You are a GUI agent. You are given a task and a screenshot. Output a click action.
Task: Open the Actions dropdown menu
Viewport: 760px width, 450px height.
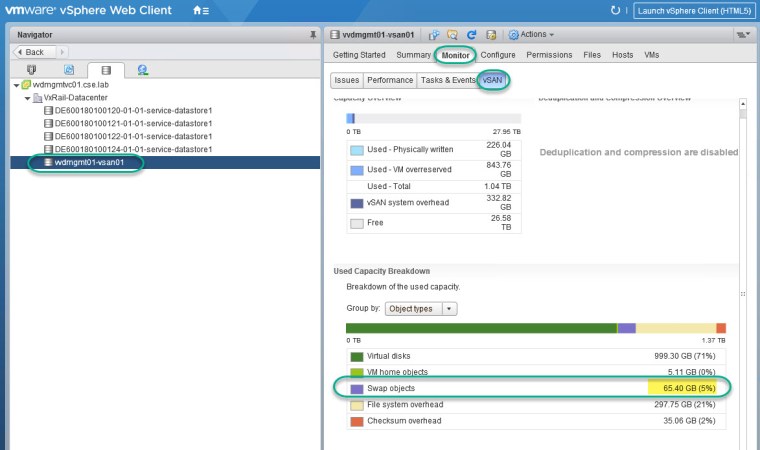[531, 35]
